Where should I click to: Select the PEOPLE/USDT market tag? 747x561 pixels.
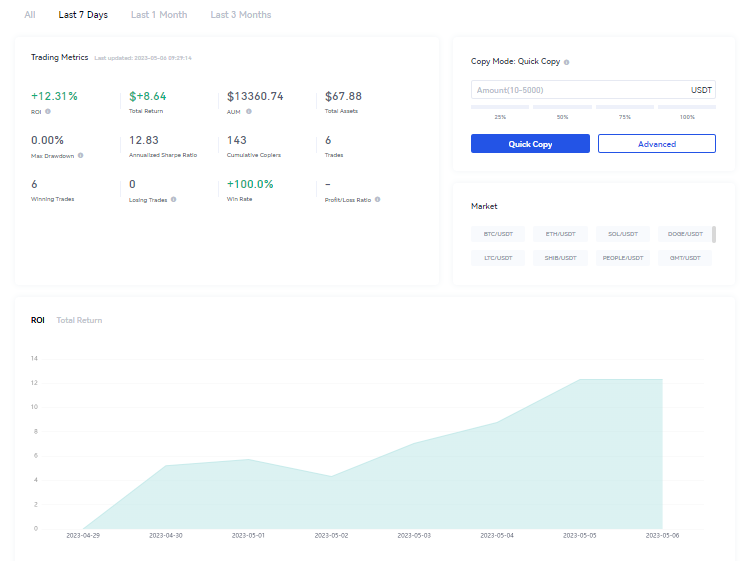(623, 258)
